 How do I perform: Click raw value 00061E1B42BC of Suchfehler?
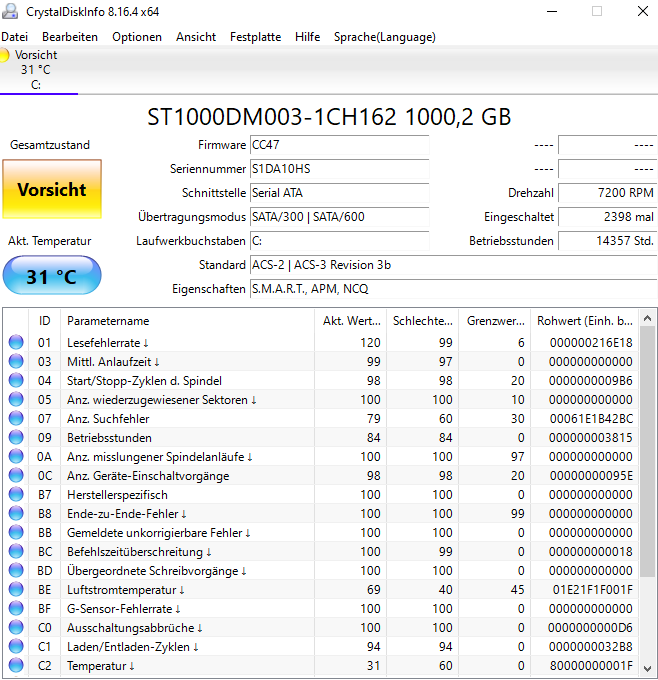[x=591, y=418]
